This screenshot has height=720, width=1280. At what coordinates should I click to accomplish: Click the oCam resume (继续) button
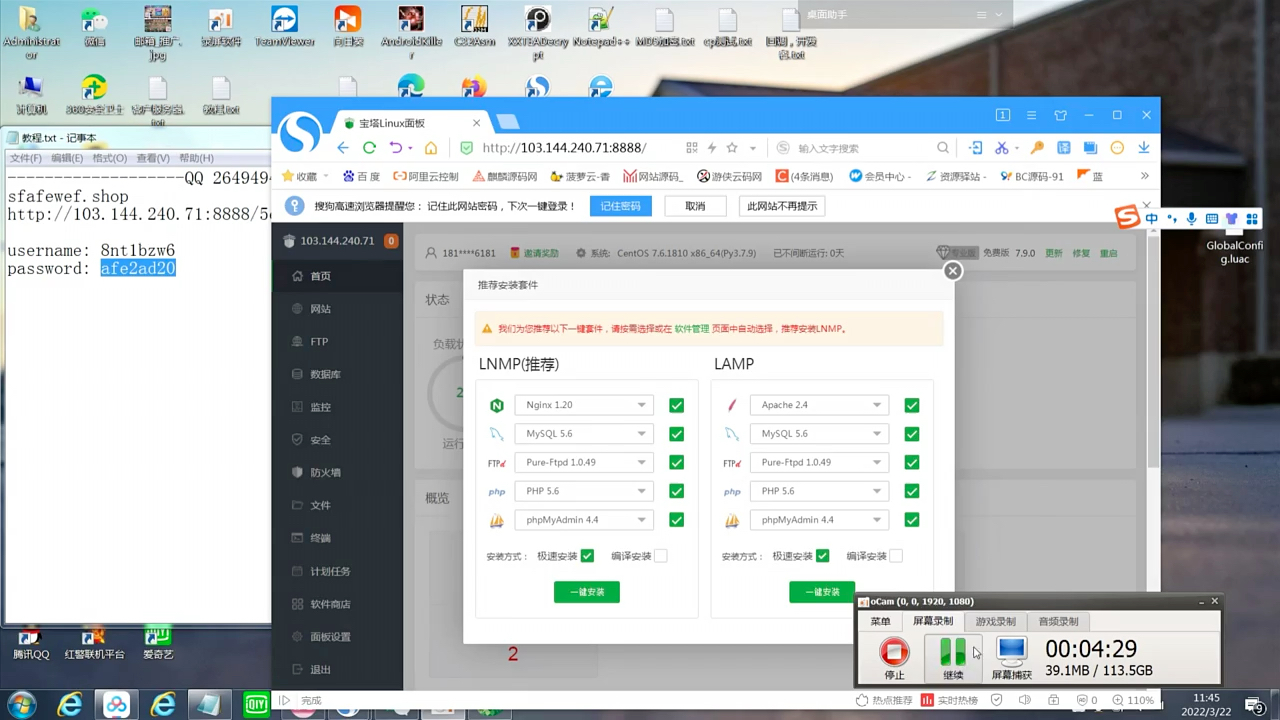tap(953, 658)
